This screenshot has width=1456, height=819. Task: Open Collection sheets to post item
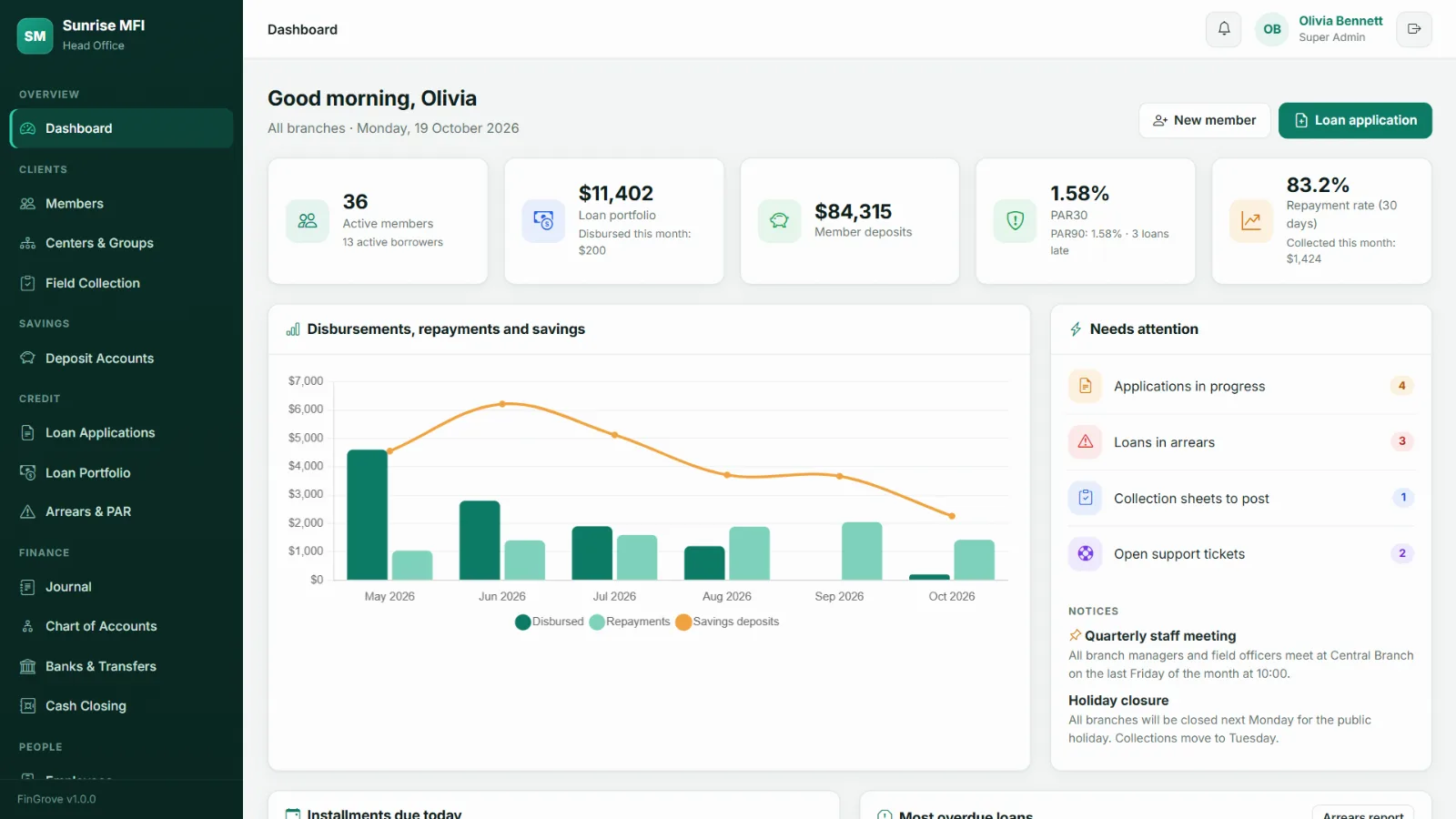tap(1240, 498)
